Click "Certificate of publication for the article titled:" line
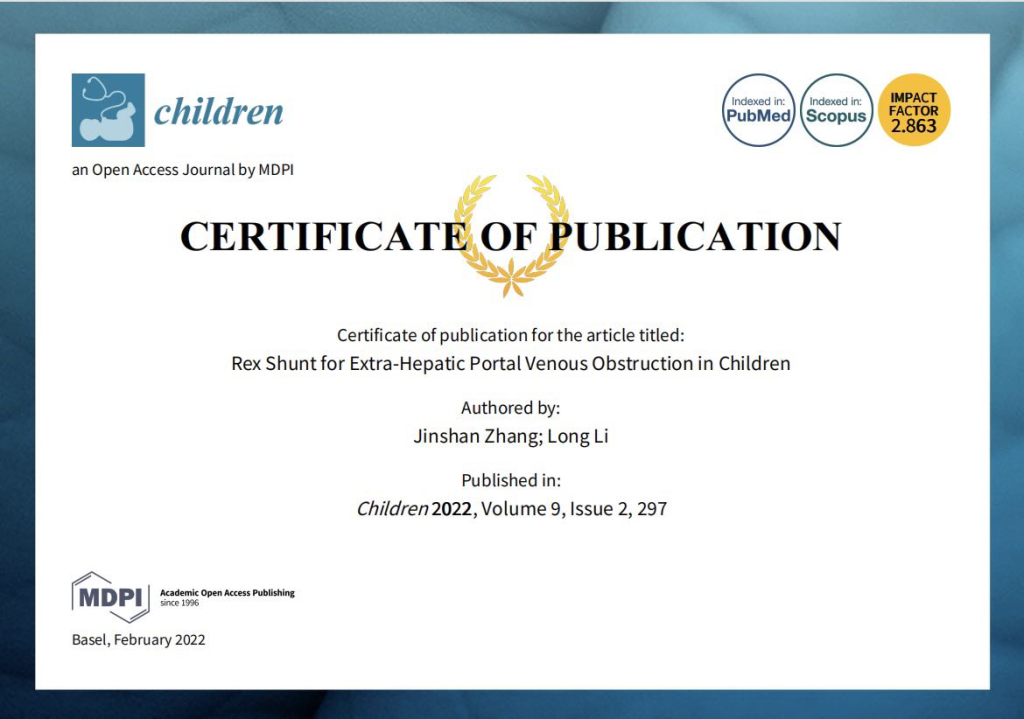 [x=511, y=335]
